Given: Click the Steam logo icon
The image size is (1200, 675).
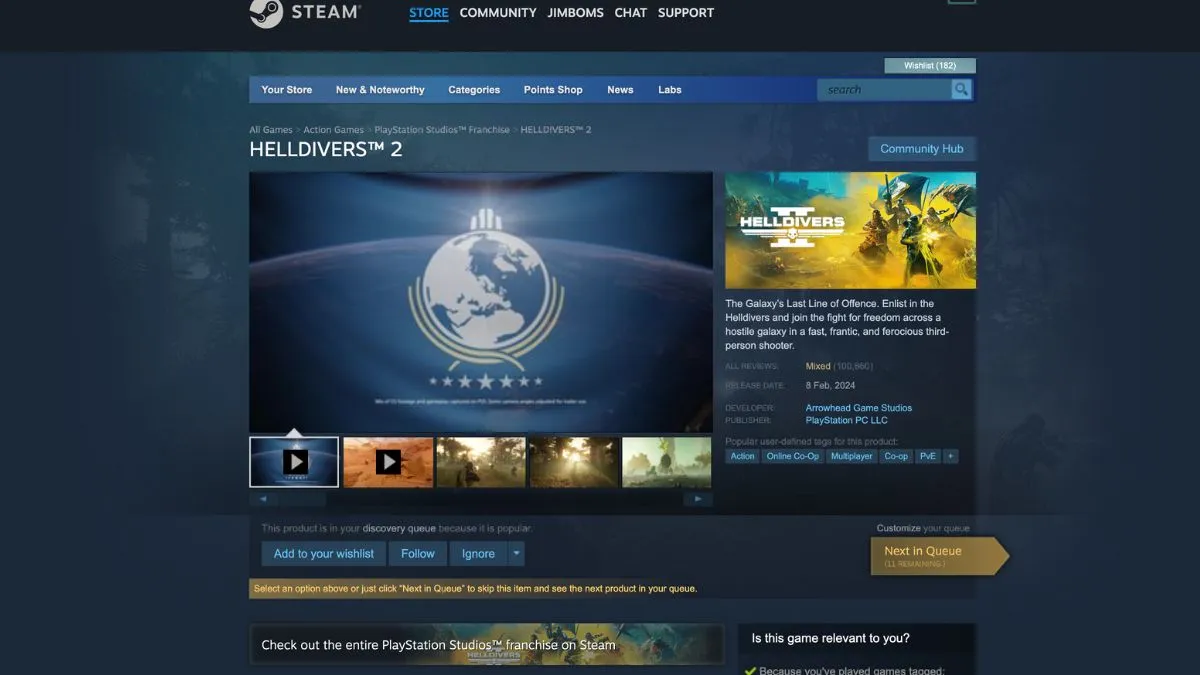Looking at the screenshot, I should pyautogui.click(x=265, y=13).
